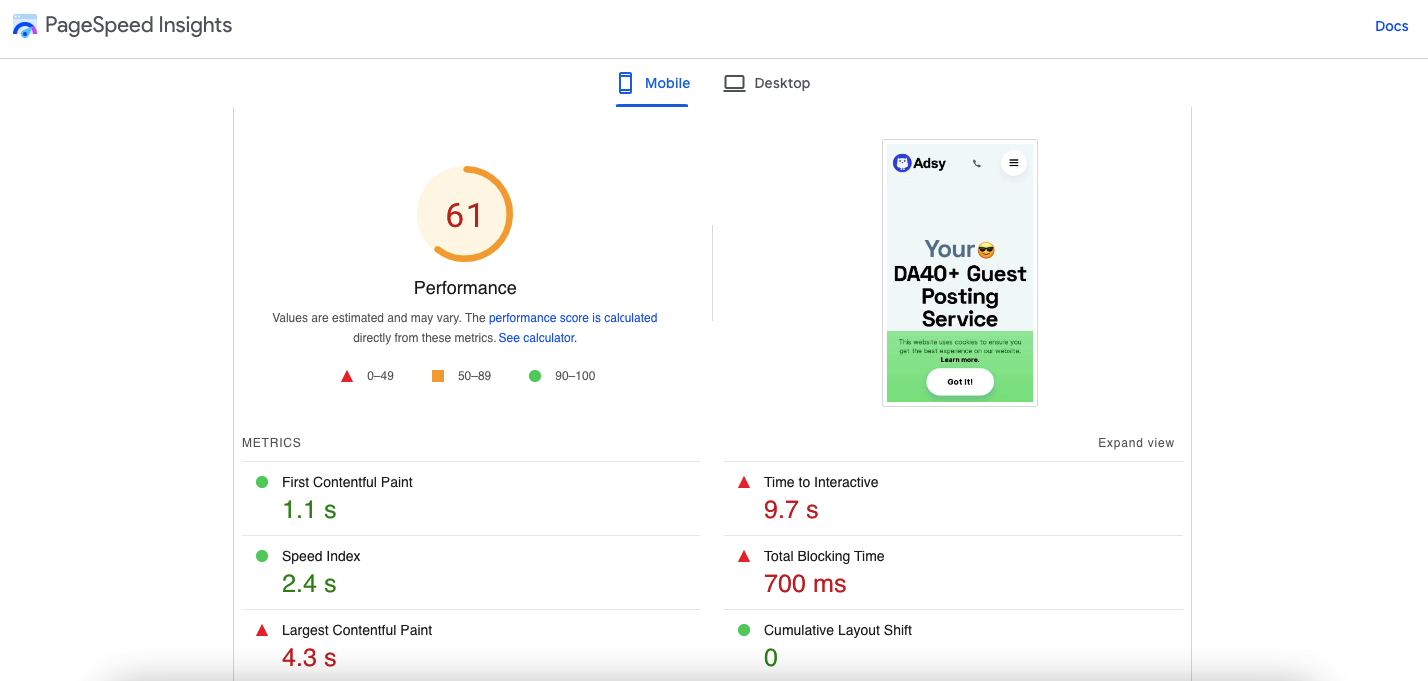The height and width of the screenshot is (681, 1428).
Task: Switch to the Desktop tab
Action: tap(767, 83)
